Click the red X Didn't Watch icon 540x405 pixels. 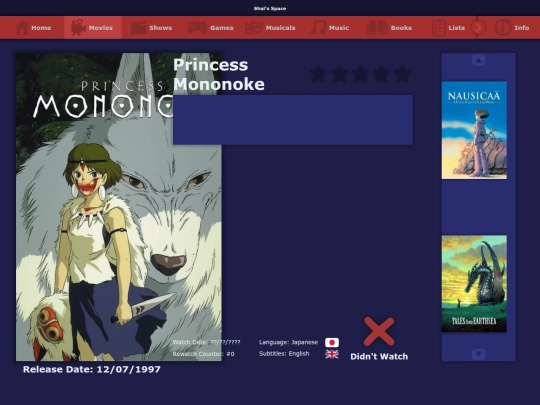pyautogui.click(x=379, y=331)
